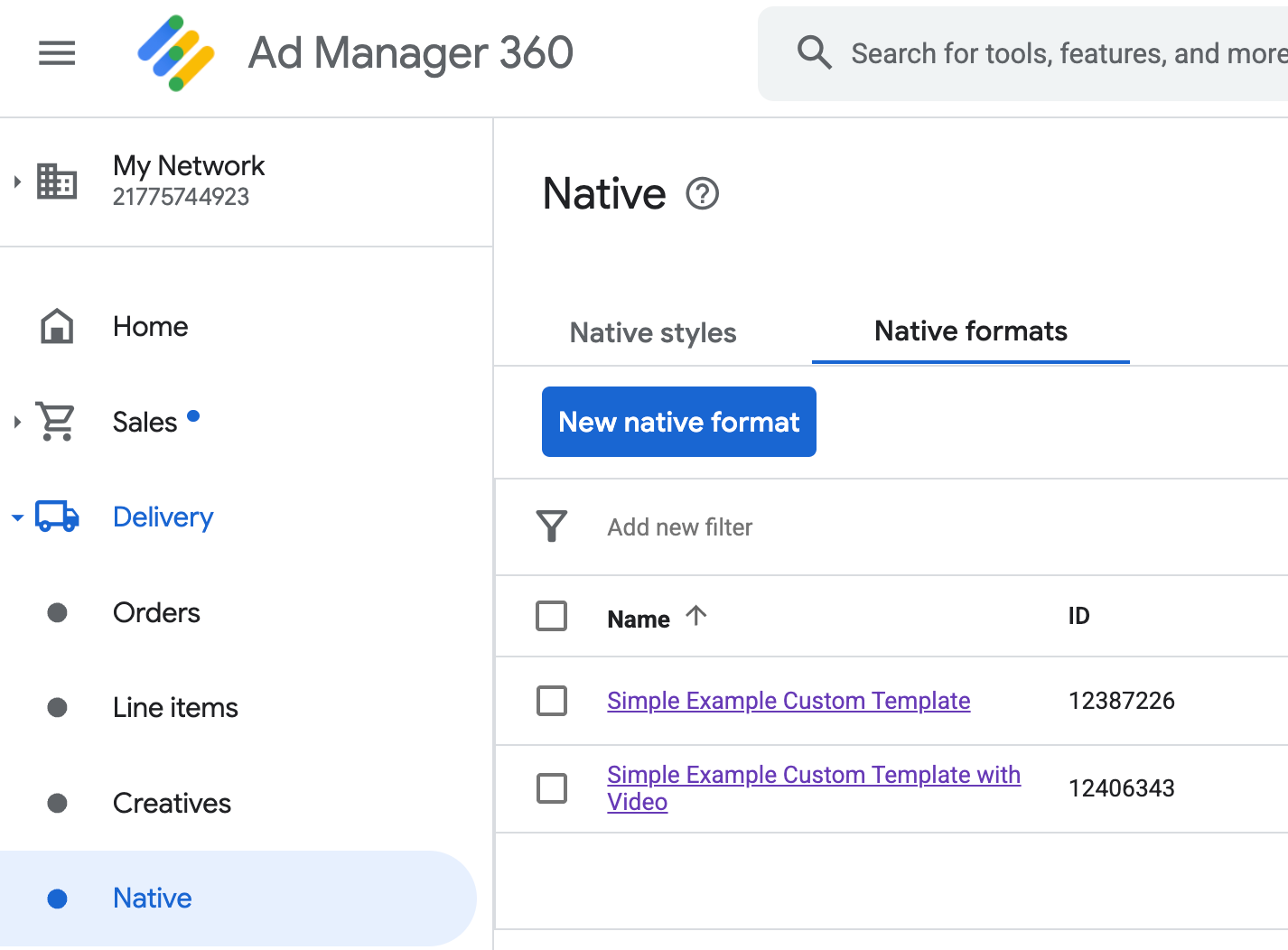Open Native help question mark icon
Screen dimensions: 1288x950
pos(702,194)
